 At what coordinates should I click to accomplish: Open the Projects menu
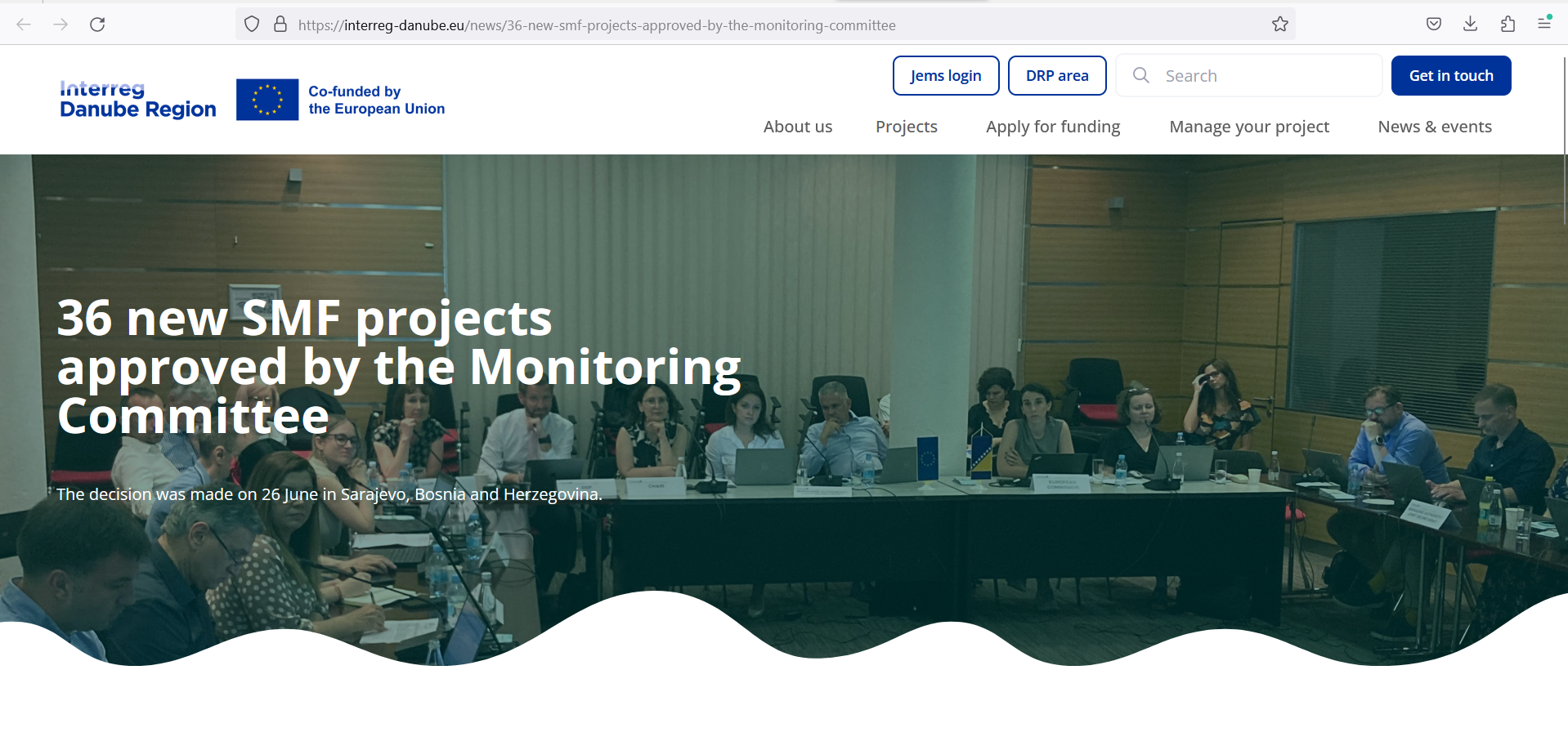[906, 127]
